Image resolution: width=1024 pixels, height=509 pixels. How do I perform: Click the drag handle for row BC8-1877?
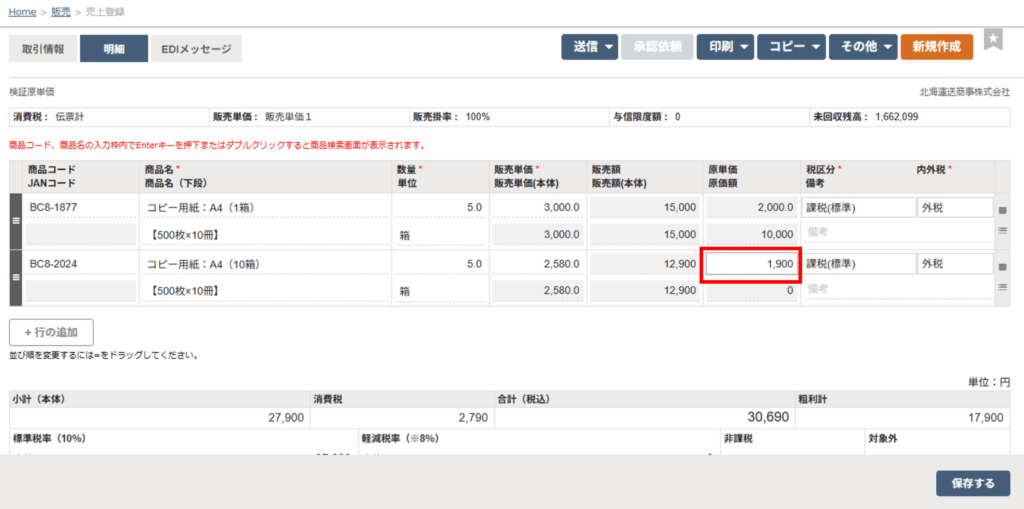(15, 221)
